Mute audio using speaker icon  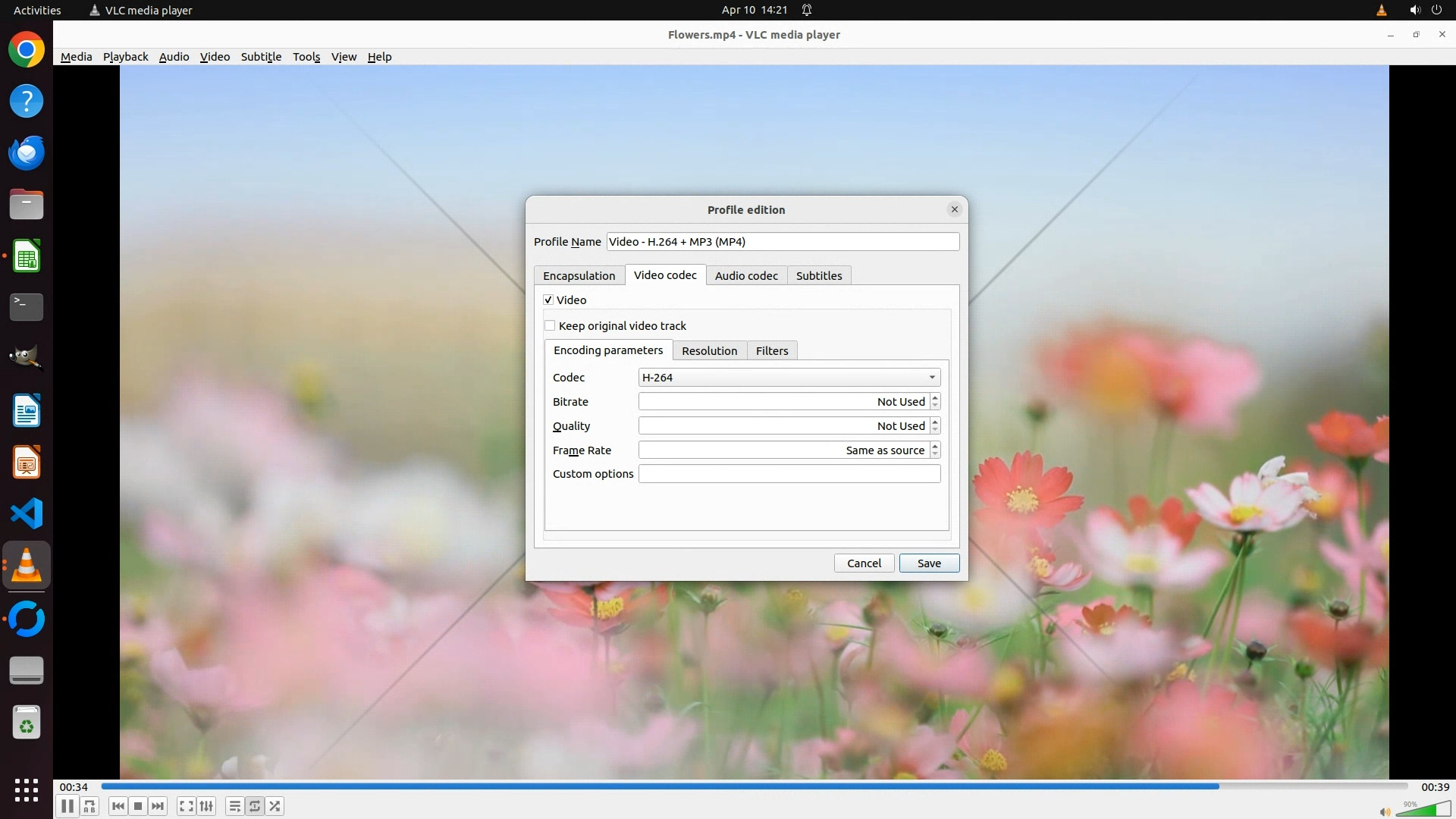point(1385,811)
